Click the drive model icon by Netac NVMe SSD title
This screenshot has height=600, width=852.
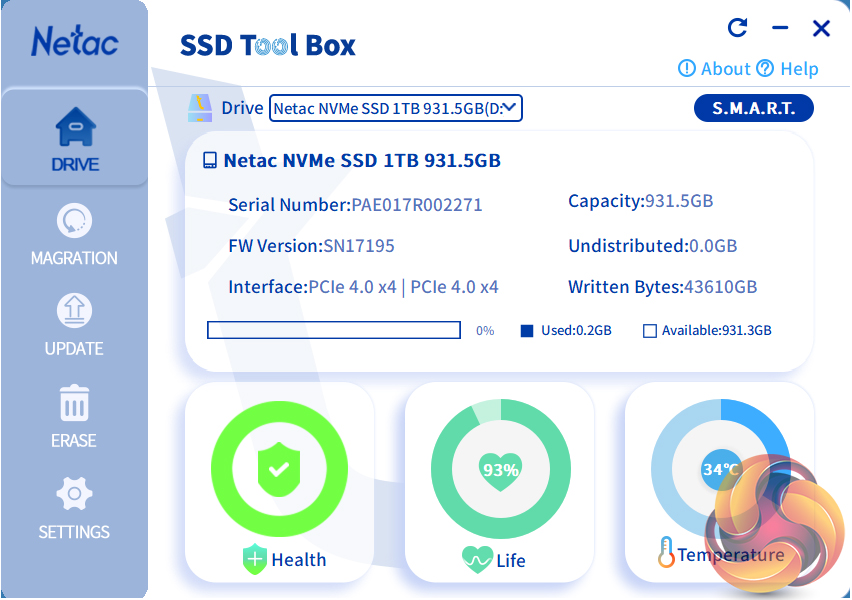[x=210, y=160]
